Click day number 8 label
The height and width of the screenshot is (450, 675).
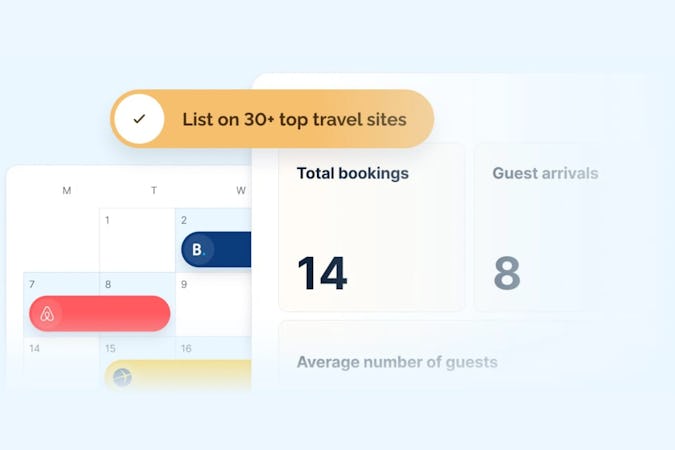[x=108, y=284]
